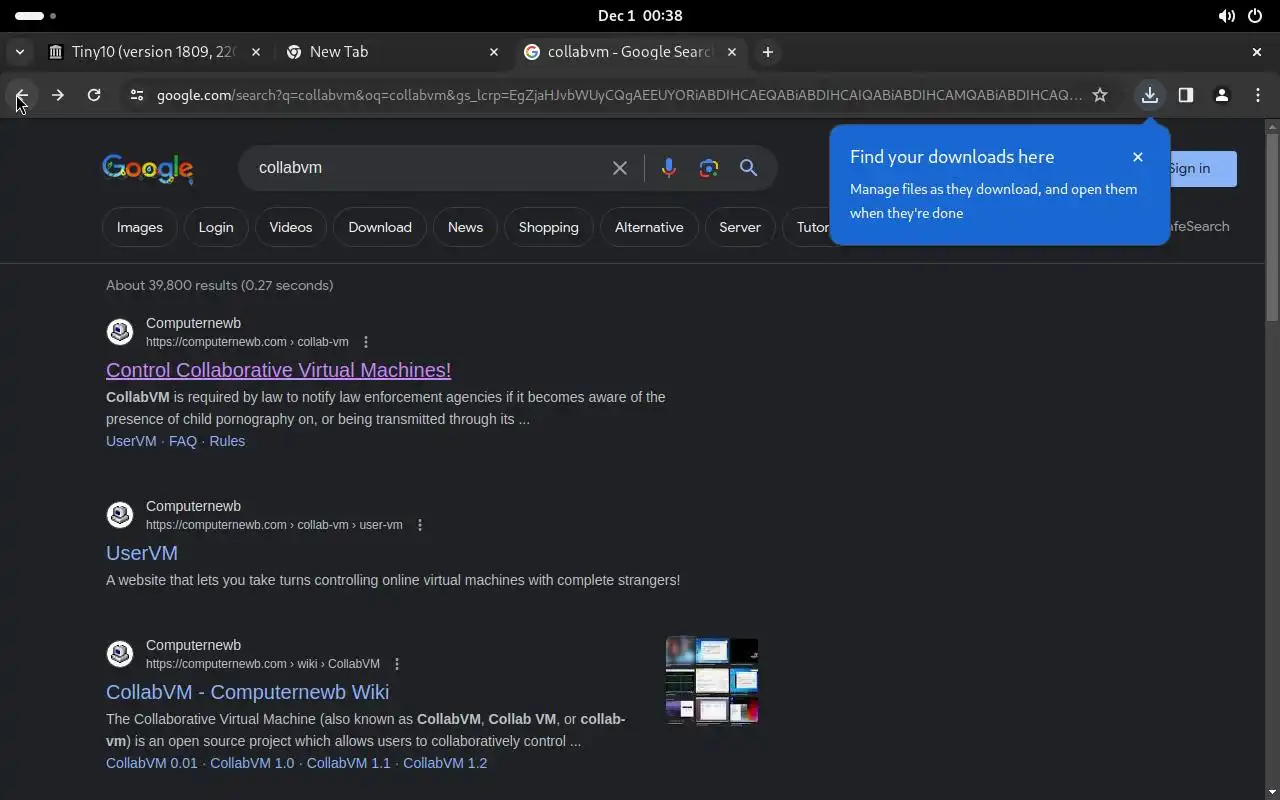
Task: Search by image with Google Lens icon
Action: point(709,168)
